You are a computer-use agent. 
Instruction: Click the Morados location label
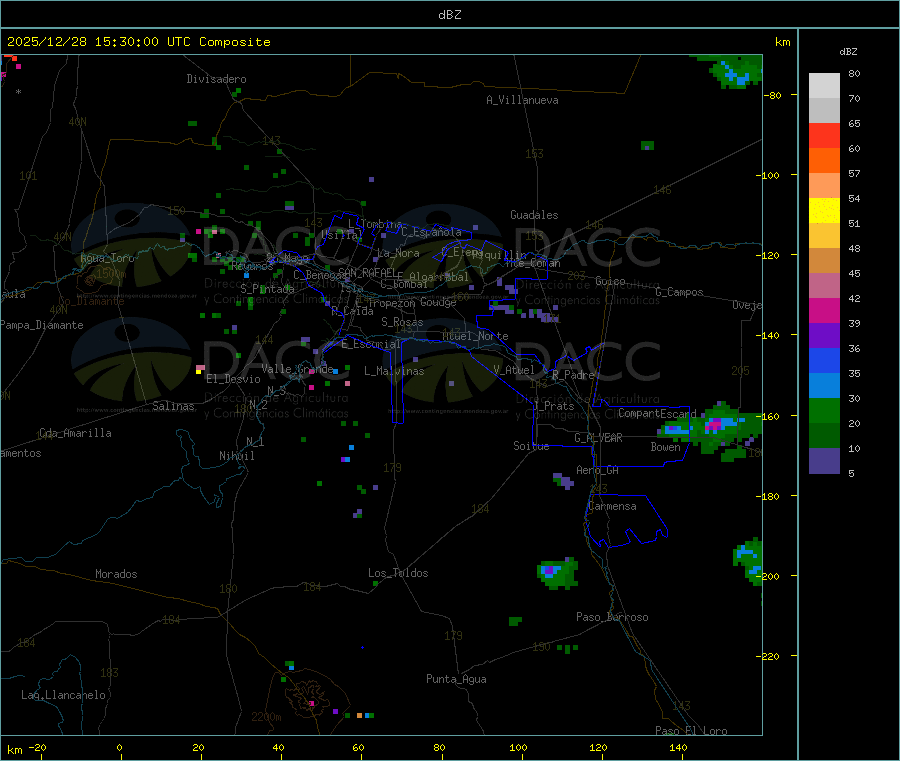[x=116, y=574]
